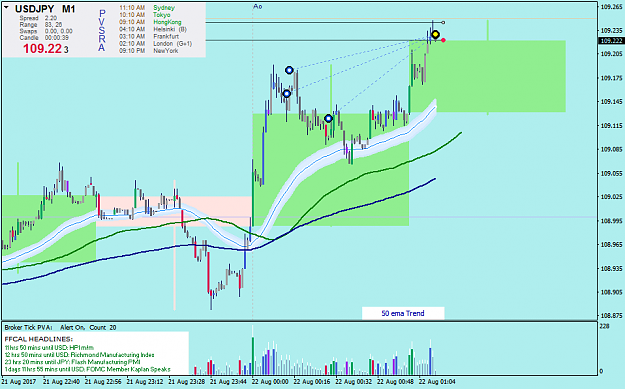Select the Swaps 0.00, 0.00 reading
Screen dimensions: 625x389
[x=46, y=31]
